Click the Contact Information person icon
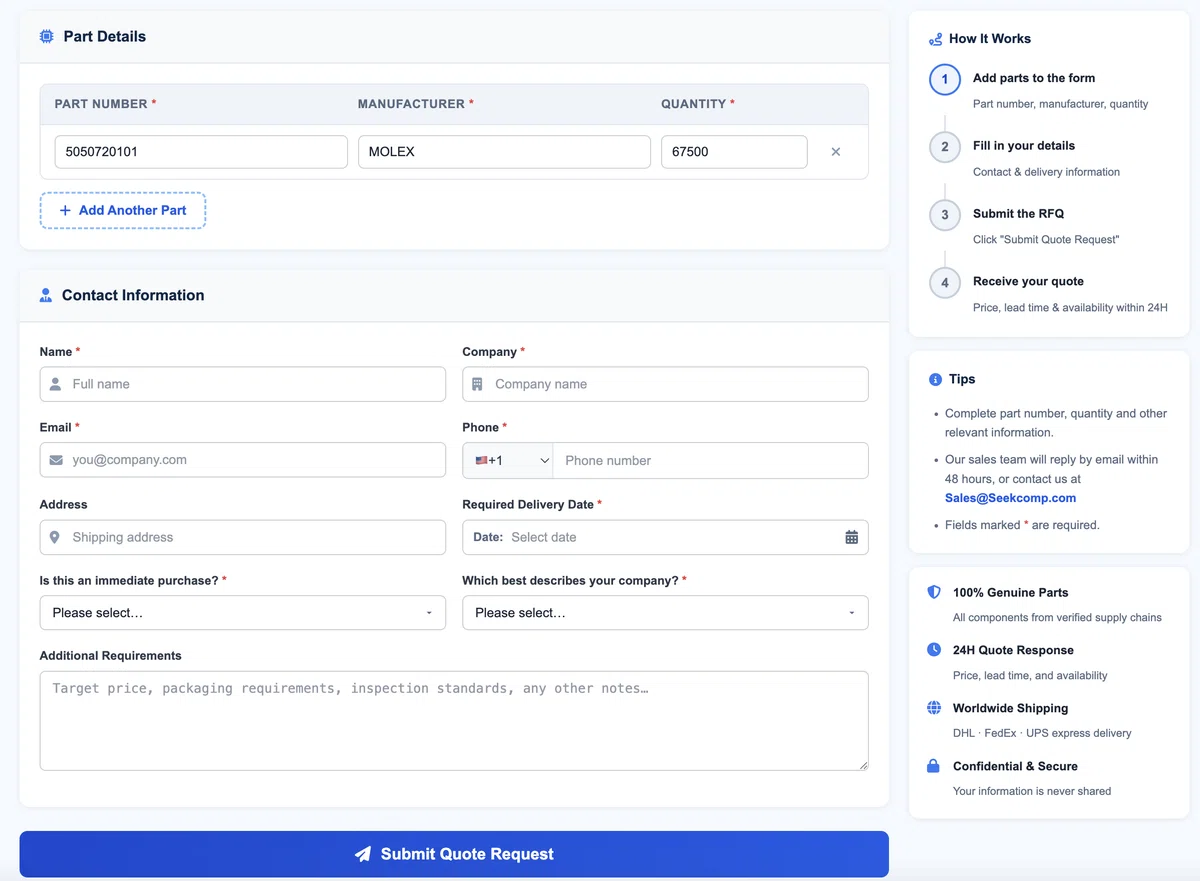 [x=46, y=296]
